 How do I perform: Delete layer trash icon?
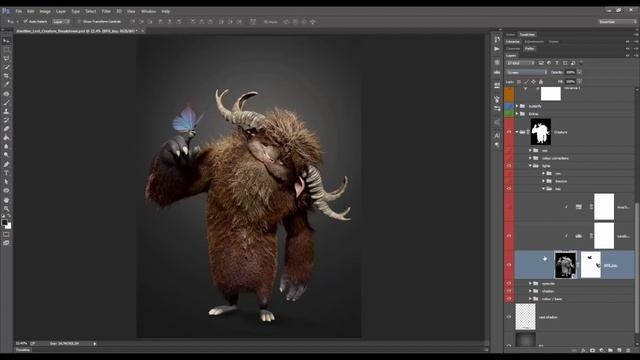click(628, 350)
